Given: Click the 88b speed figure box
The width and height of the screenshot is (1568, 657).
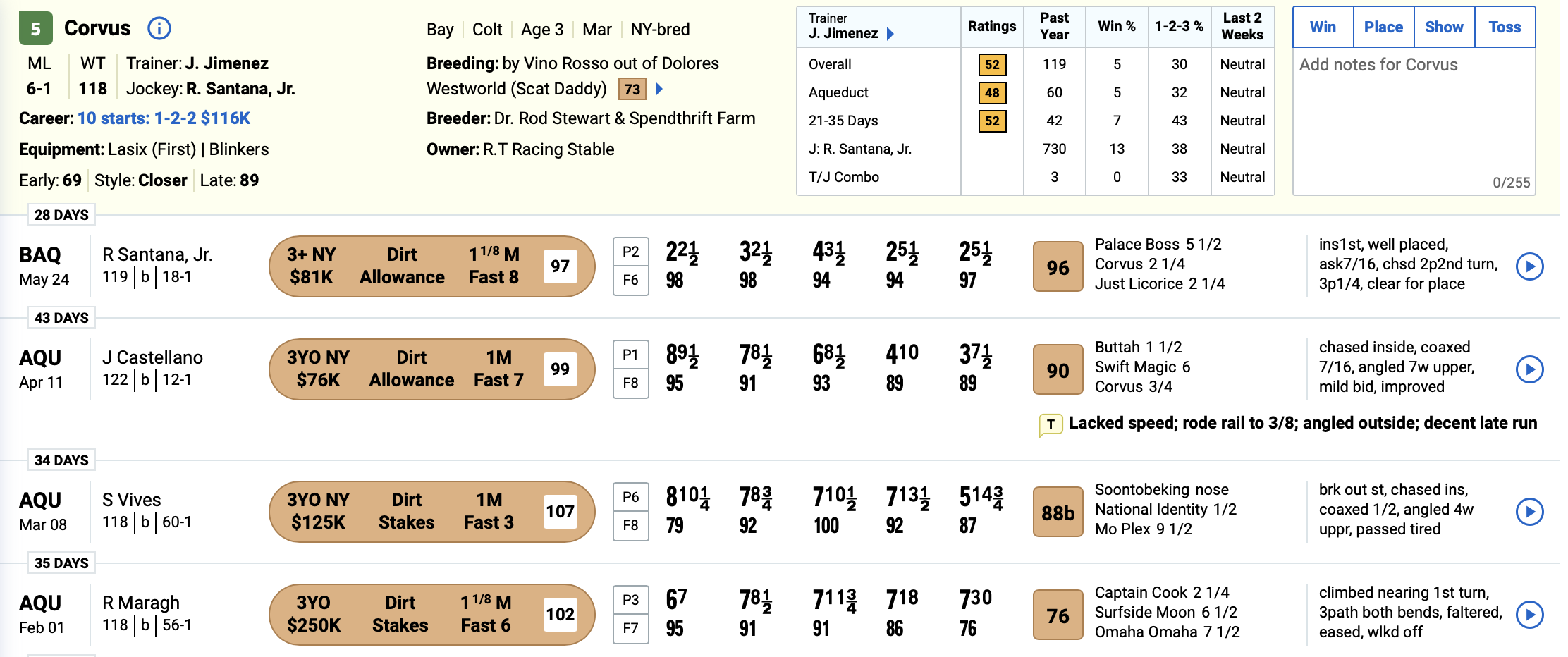Looking at the screenshot, I should (1058, 512).
